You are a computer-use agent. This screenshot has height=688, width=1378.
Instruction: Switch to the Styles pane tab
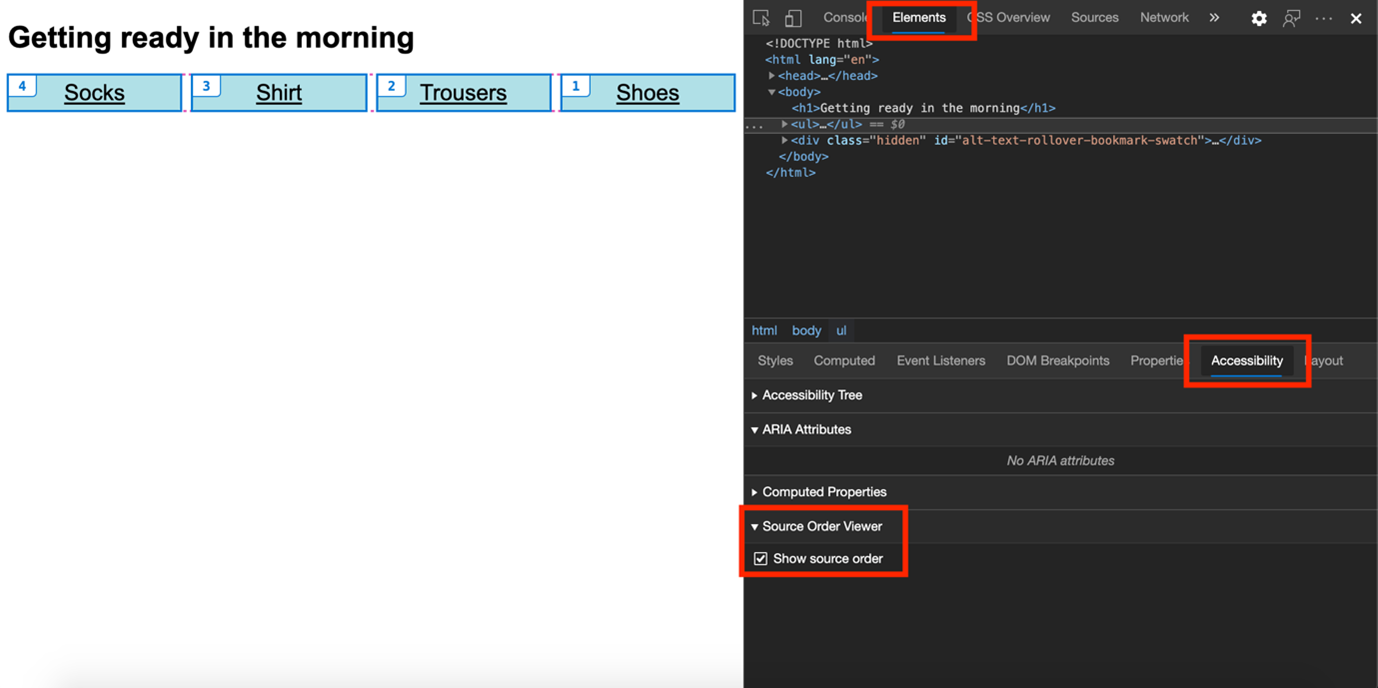(x=775, y=361)
